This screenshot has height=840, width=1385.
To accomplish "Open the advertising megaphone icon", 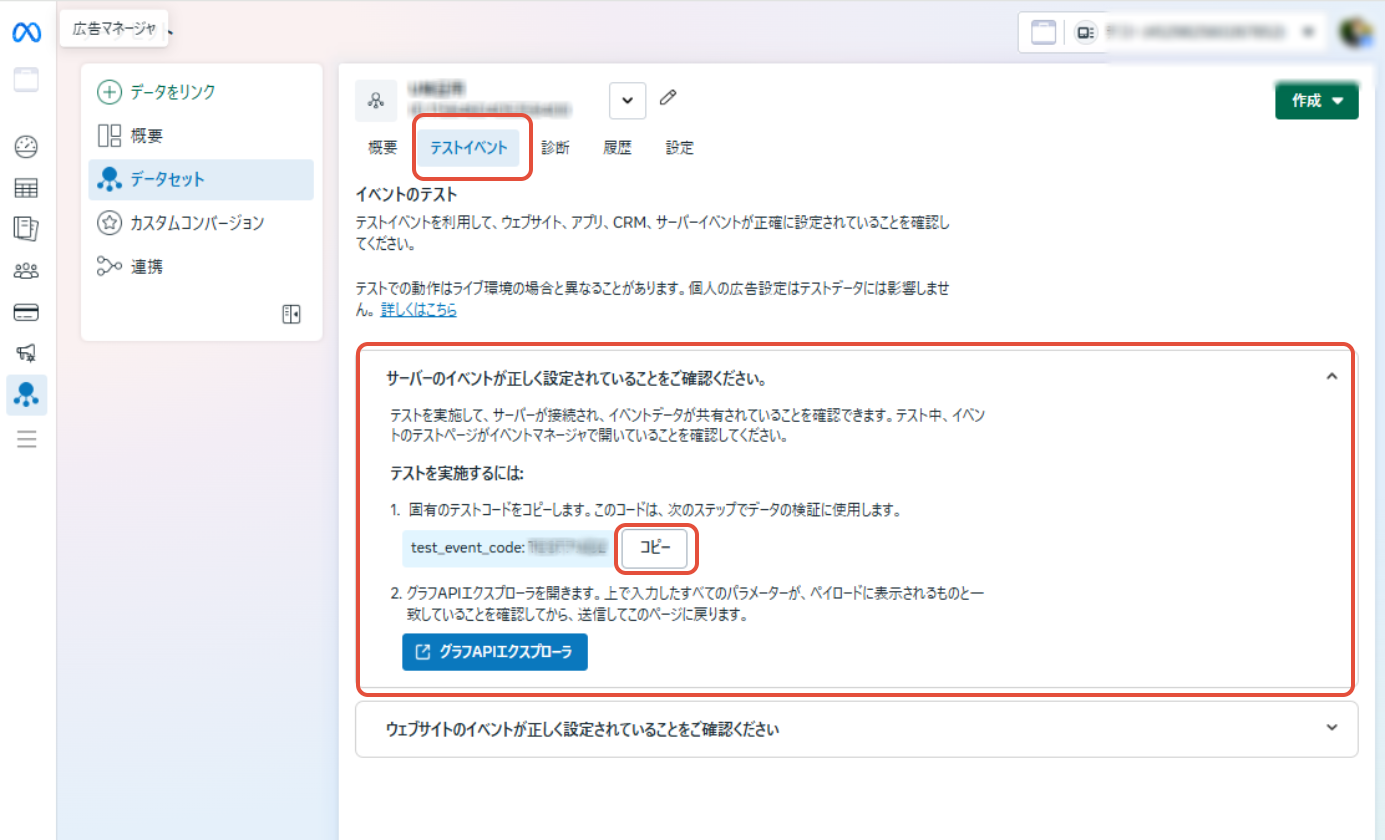I will [x=26, y=353].
